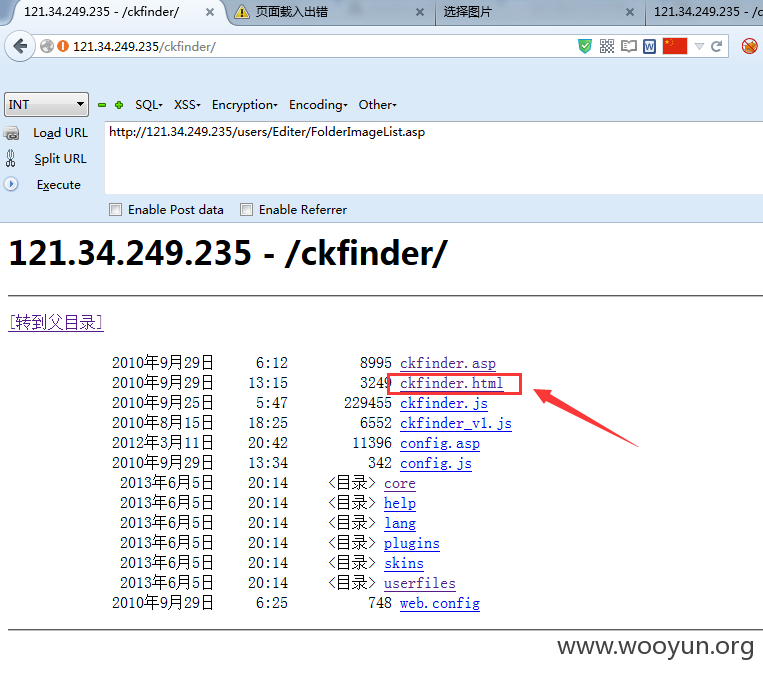Click the orange security warning icon in address bar
Image resolution: width=763 pixels, height=675 pixels.
[63, 46]
